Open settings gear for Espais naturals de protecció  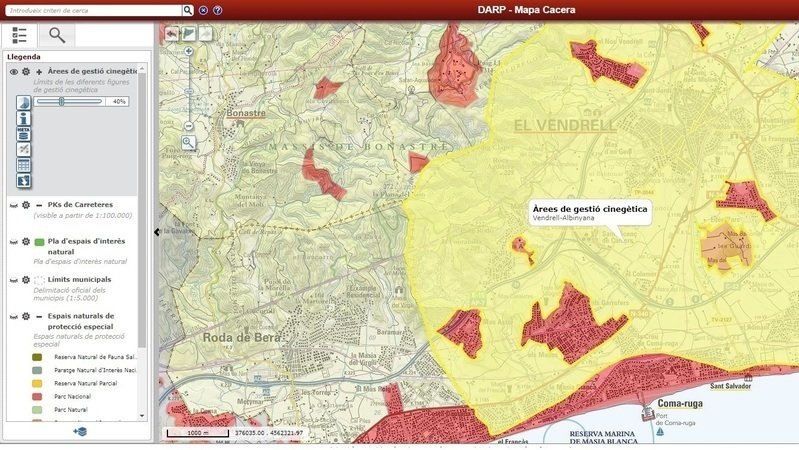coord(26,317)
